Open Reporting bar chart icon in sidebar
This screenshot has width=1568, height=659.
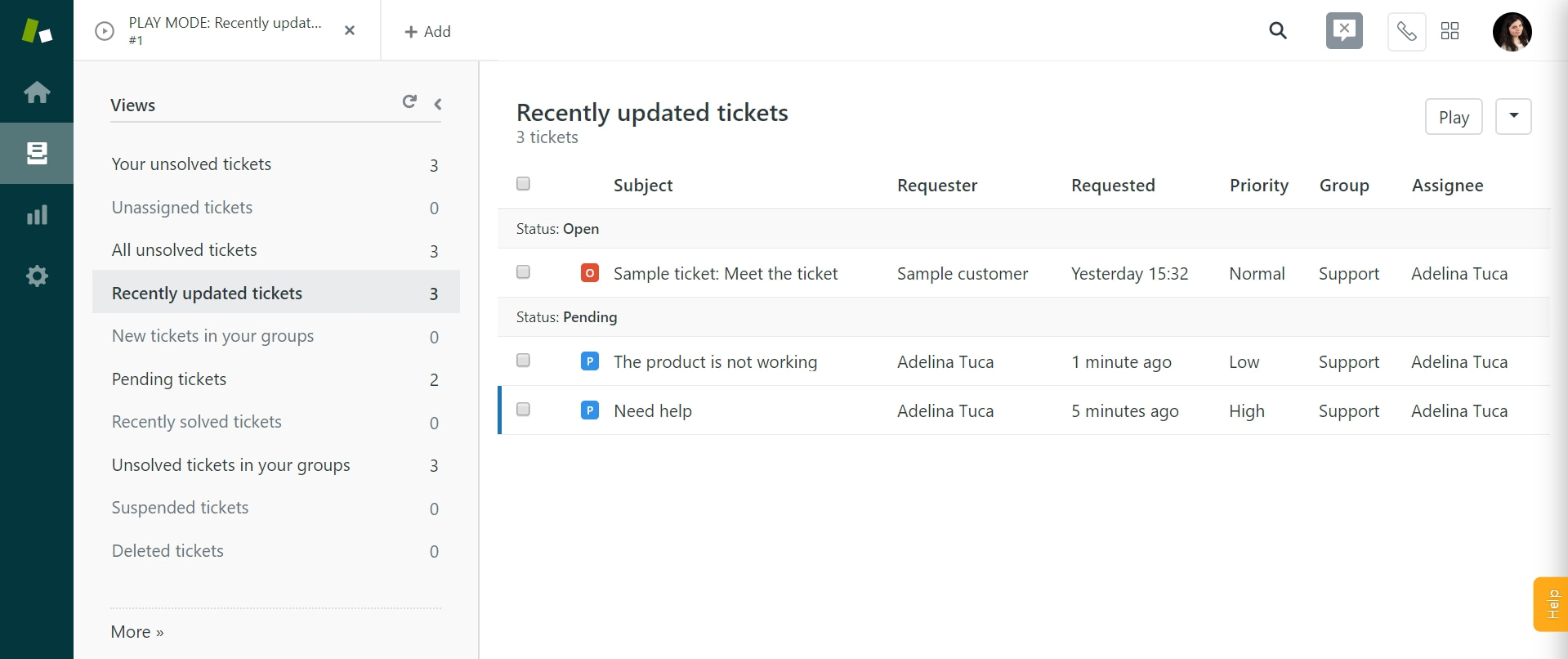[37, 215]
